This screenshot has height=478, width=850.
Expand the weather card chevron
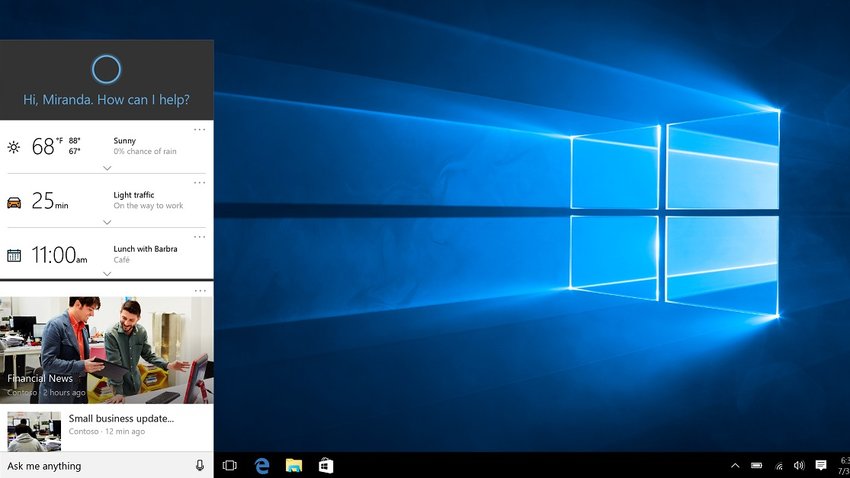[x=107, y=168]
